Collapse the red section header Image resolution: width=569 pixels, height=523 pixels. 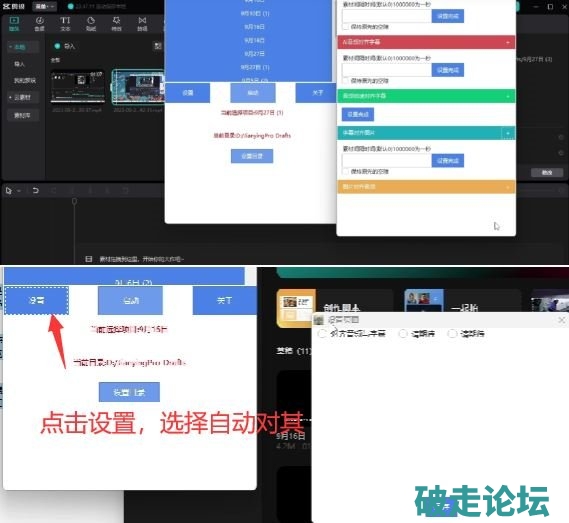508,42
